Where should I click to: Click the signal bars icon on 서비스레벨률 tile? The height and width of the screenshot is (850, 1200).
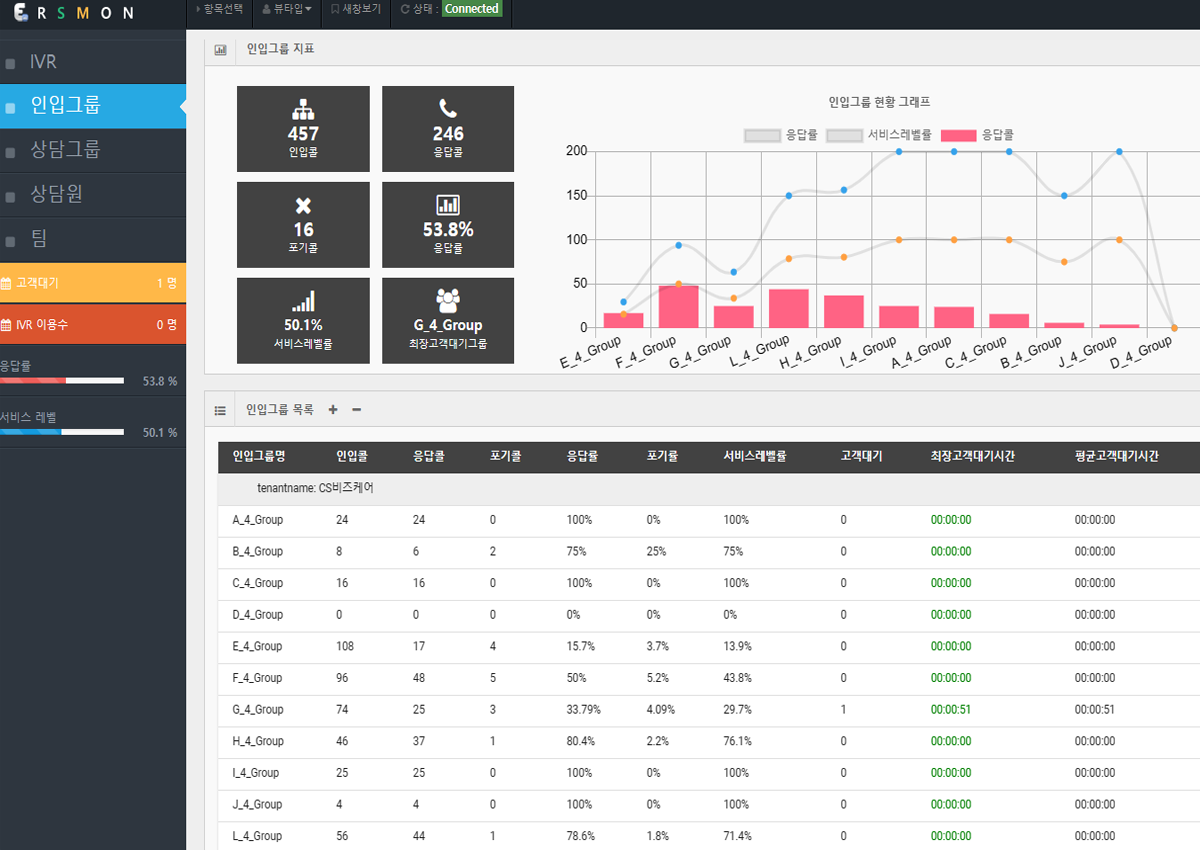point(303,301)
